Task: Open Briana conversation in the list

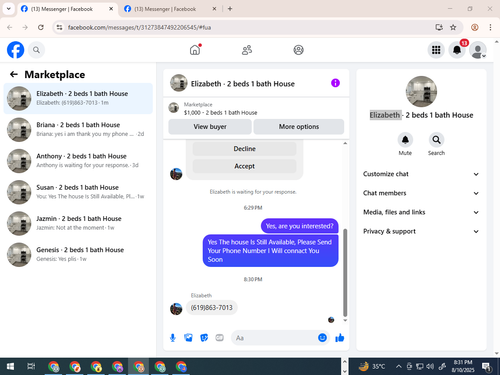Action: tap(78, 130)
